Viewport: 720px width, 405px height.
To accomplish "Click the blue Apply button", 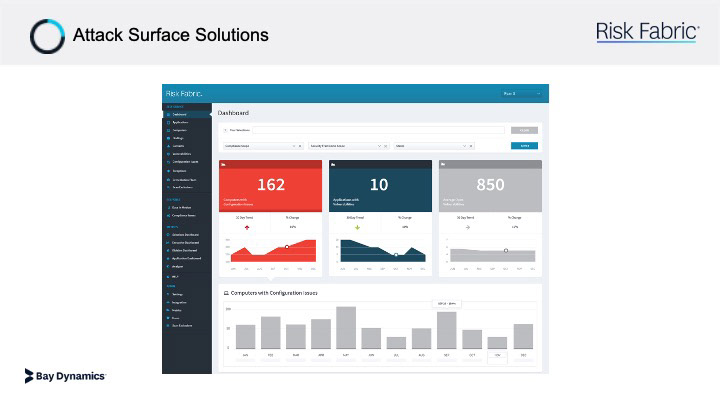I will coord(524,146).
